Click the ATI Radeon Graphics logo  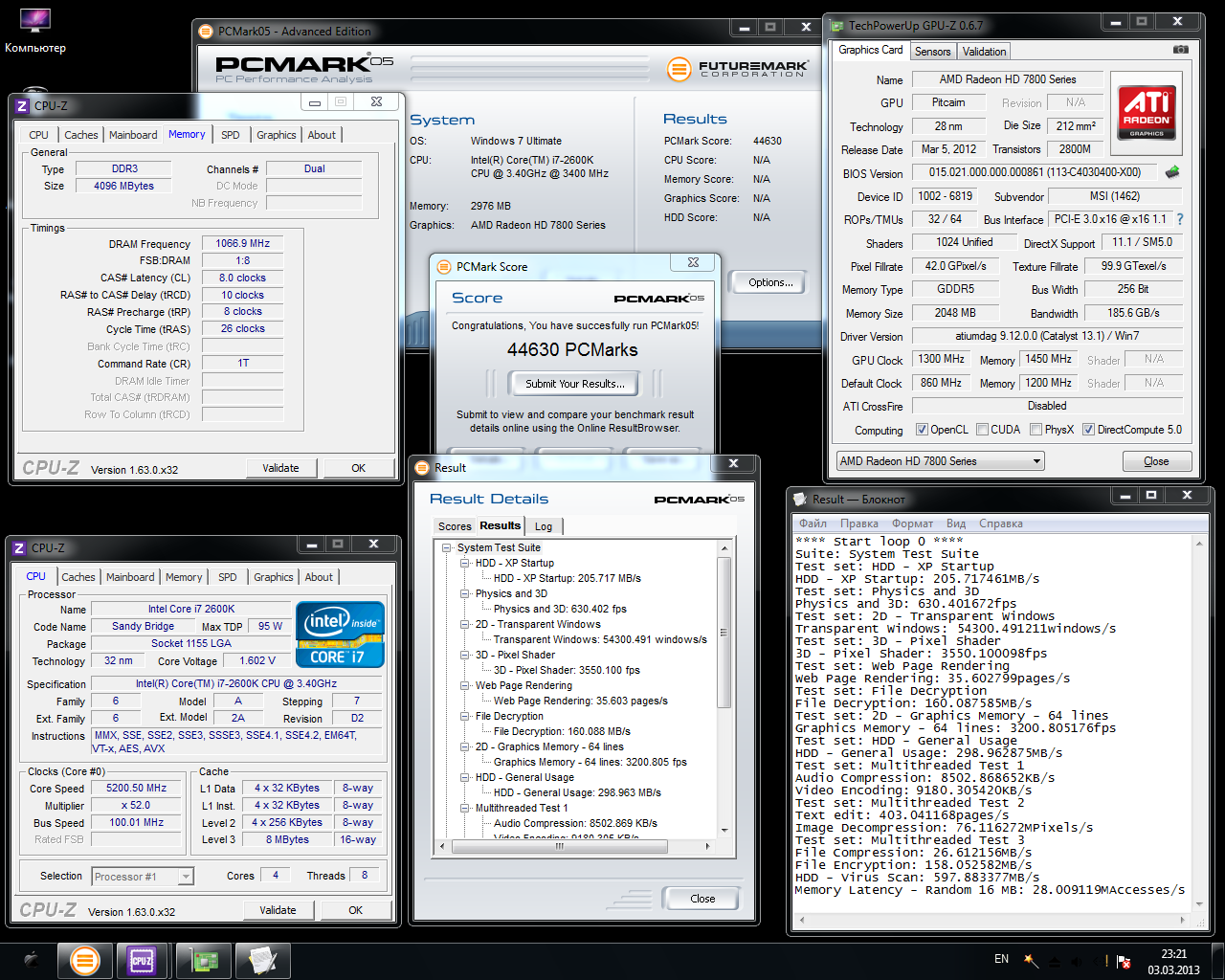pos(1147,112)
